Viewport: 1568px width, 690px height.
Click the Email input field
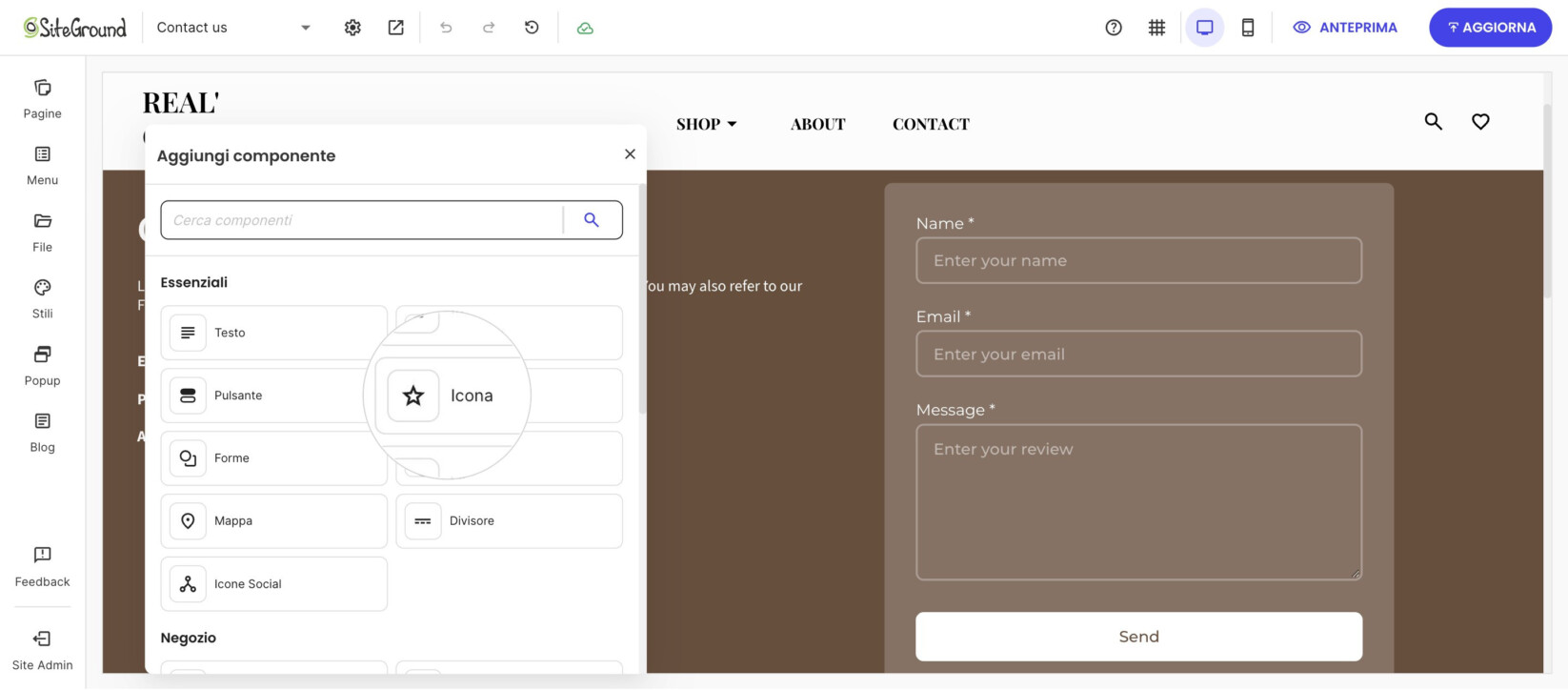pos(1138,354)
